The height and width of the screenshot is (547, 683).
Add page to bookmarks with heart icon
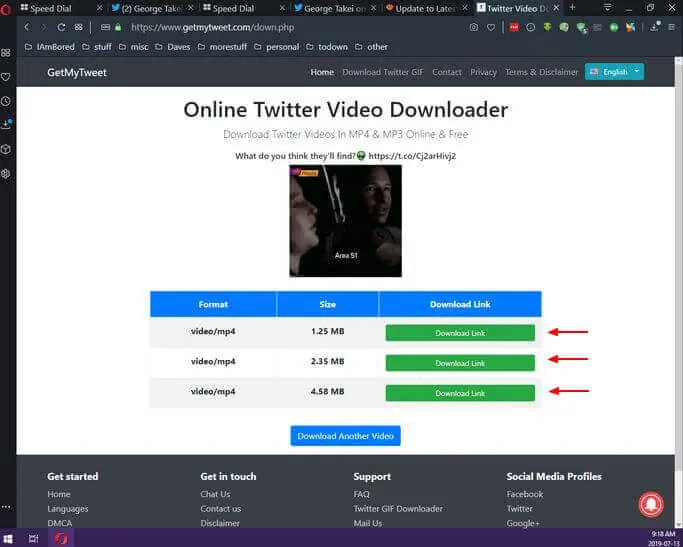[491, 27]
